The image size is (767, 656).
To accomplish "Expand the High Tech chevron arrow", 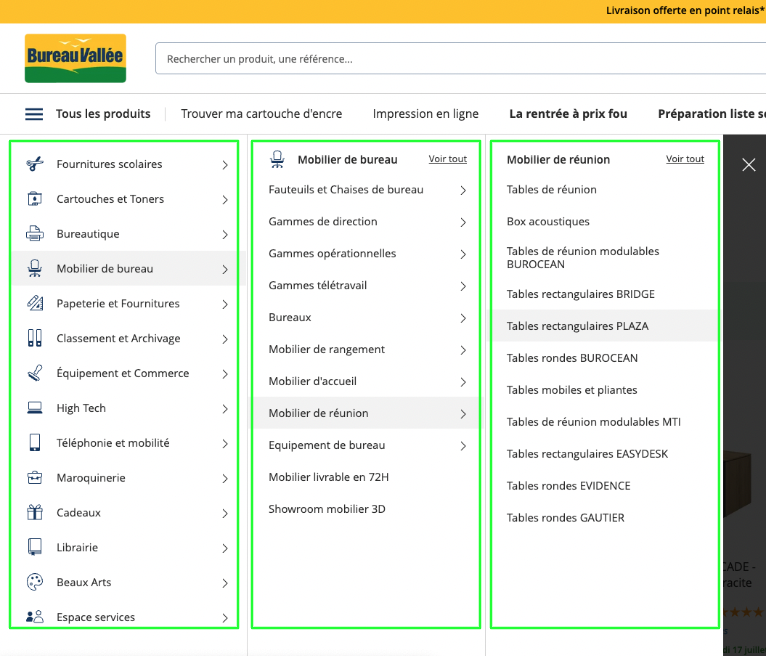I will pos(225,408).
